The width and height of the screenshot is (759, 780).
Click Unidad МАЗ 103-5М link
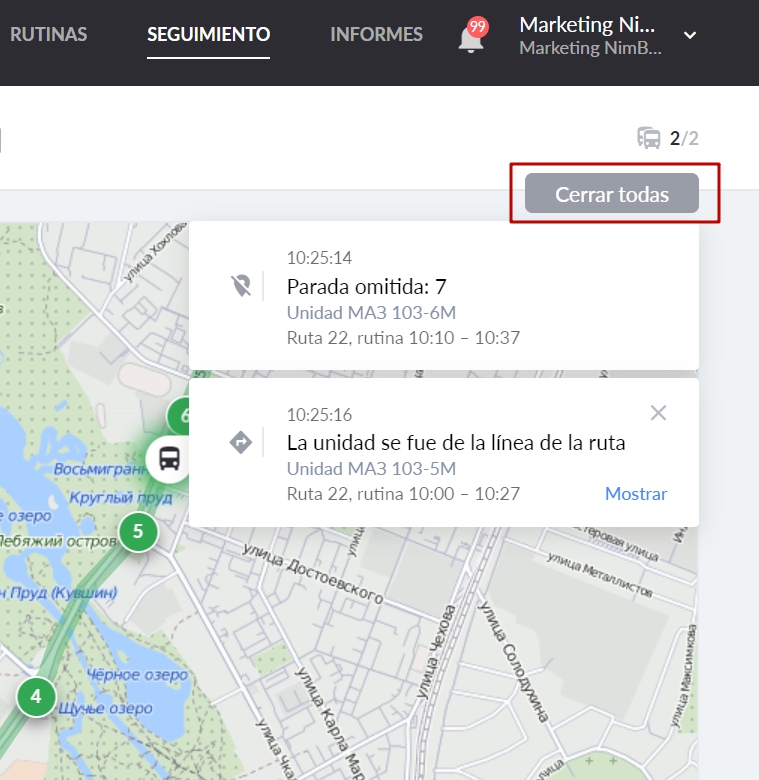pyautogui.click(x=371, y=469)
